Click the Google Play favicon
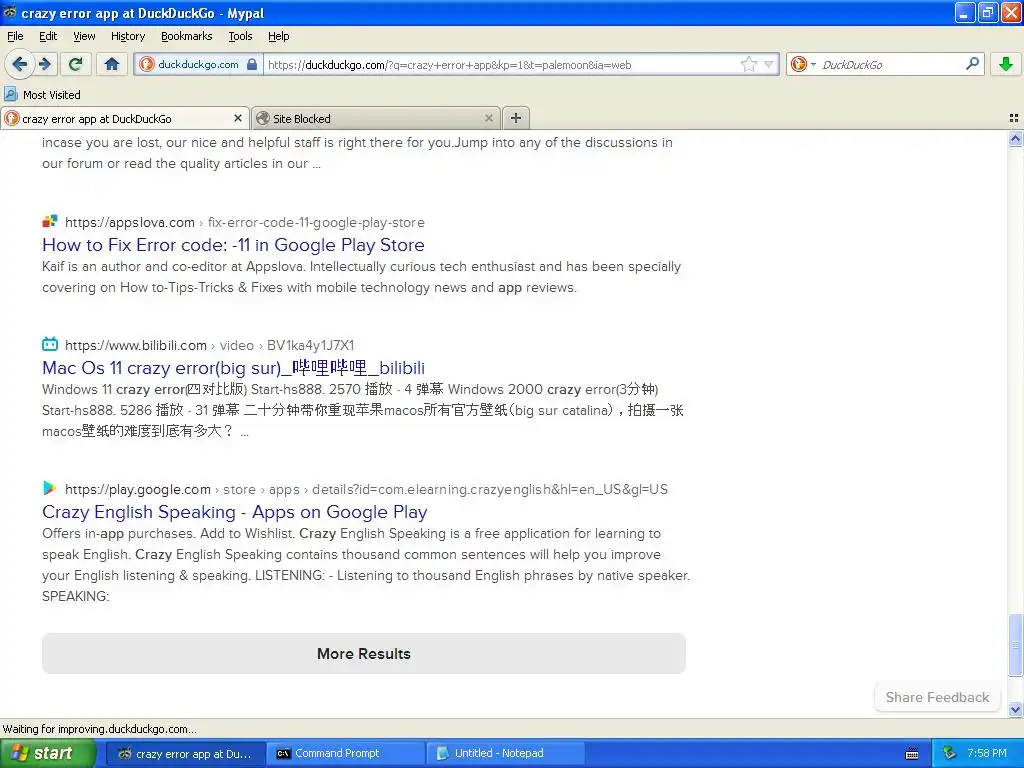The height and width of the screenshot is (768, 1024). coord(50,488)
